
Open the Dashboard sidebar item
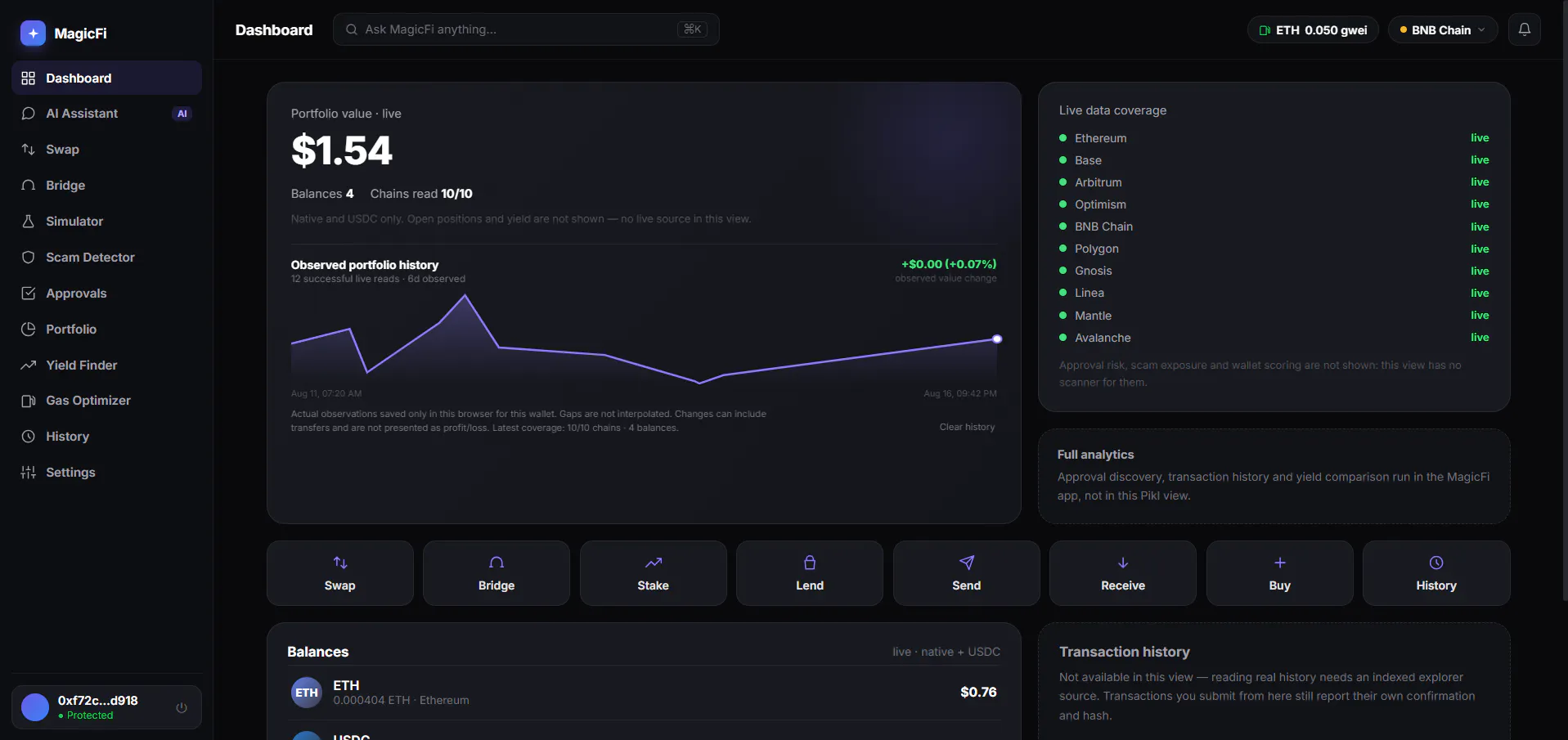coord(106,78)
